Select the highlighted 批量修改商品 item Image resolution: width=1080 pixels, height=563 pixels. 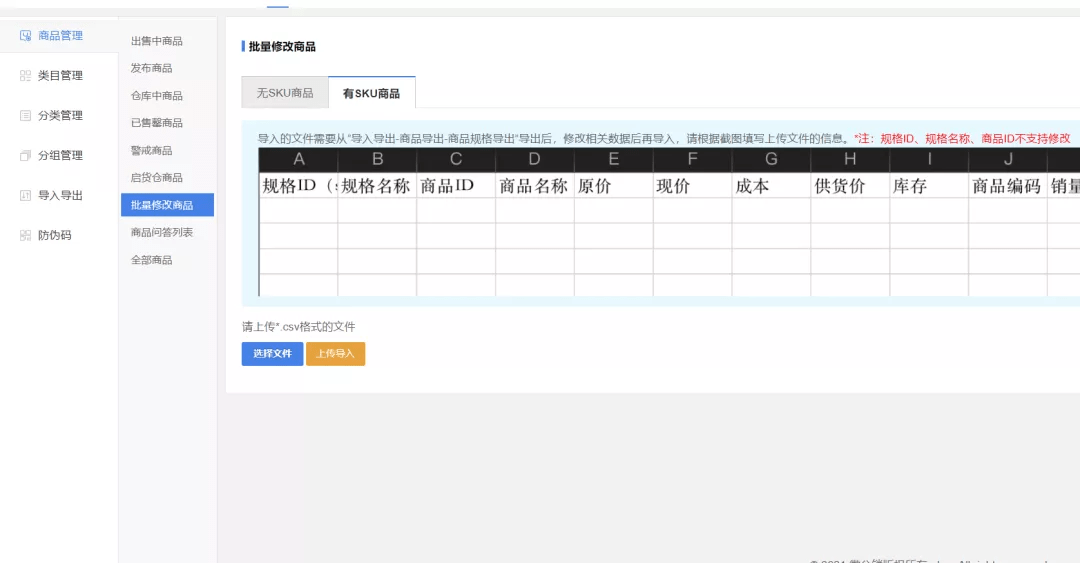(167, 205)
